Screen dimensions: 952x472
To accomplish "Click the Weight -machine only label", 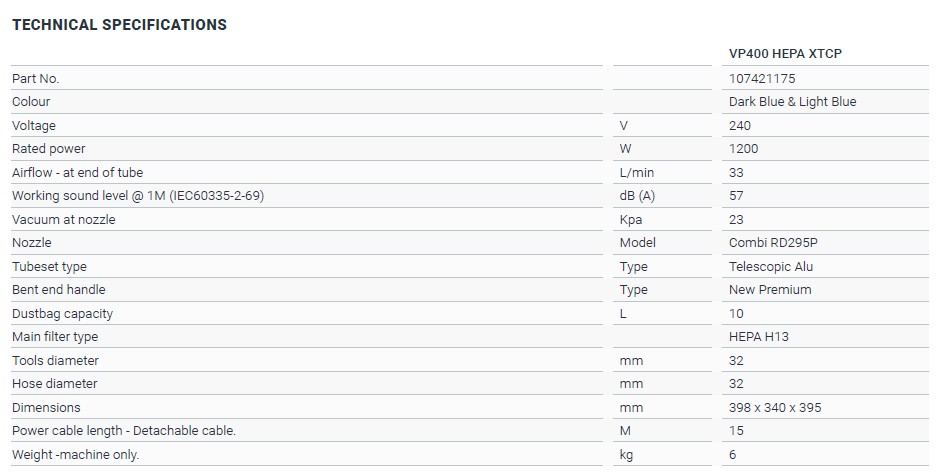I will click(x=76, y=455).
